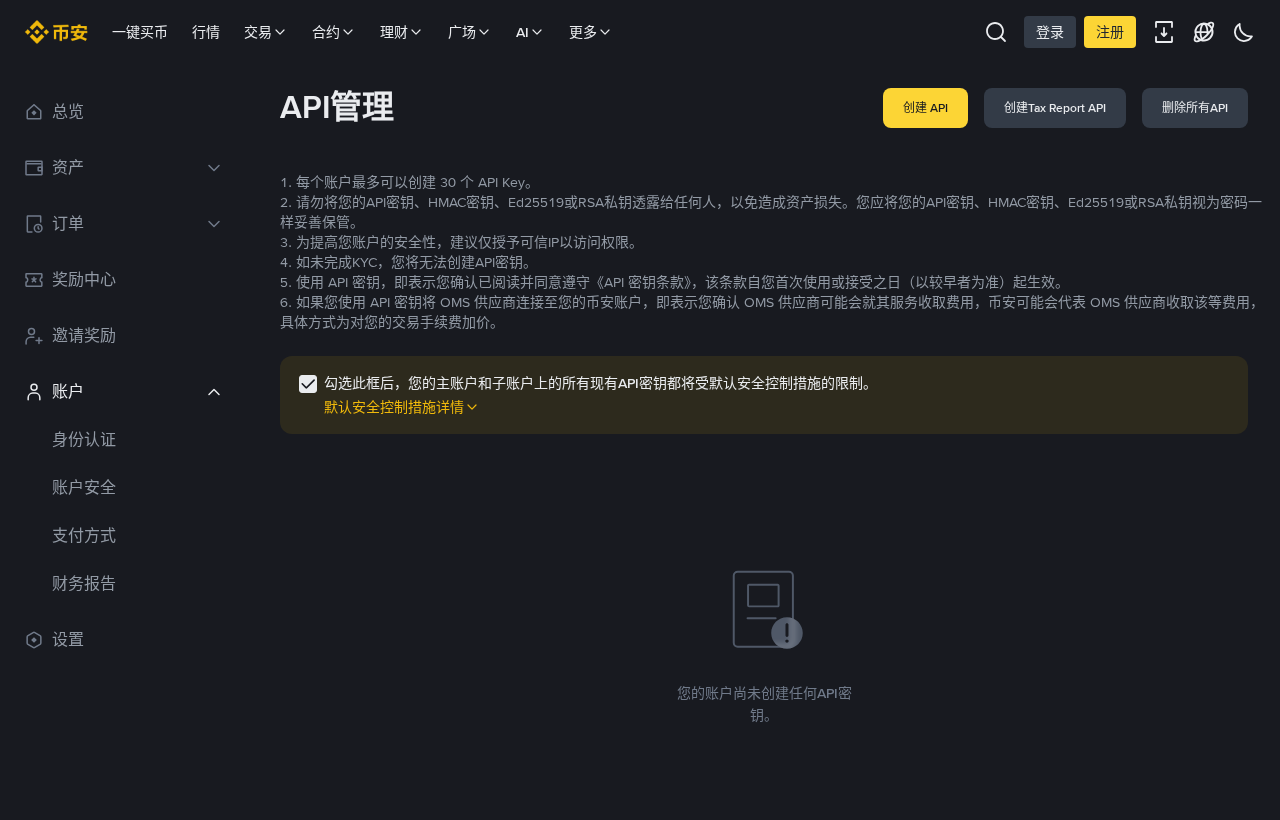Expand the 订单 sidebar section
The image size is (1280, 820).
pos(124,224)
